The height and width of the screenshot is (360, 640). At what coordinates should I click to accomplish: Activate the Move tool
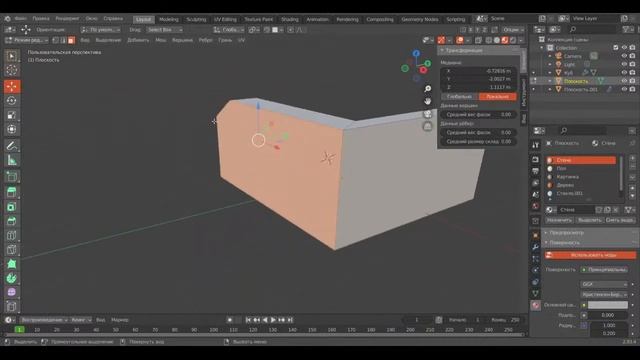11,86
